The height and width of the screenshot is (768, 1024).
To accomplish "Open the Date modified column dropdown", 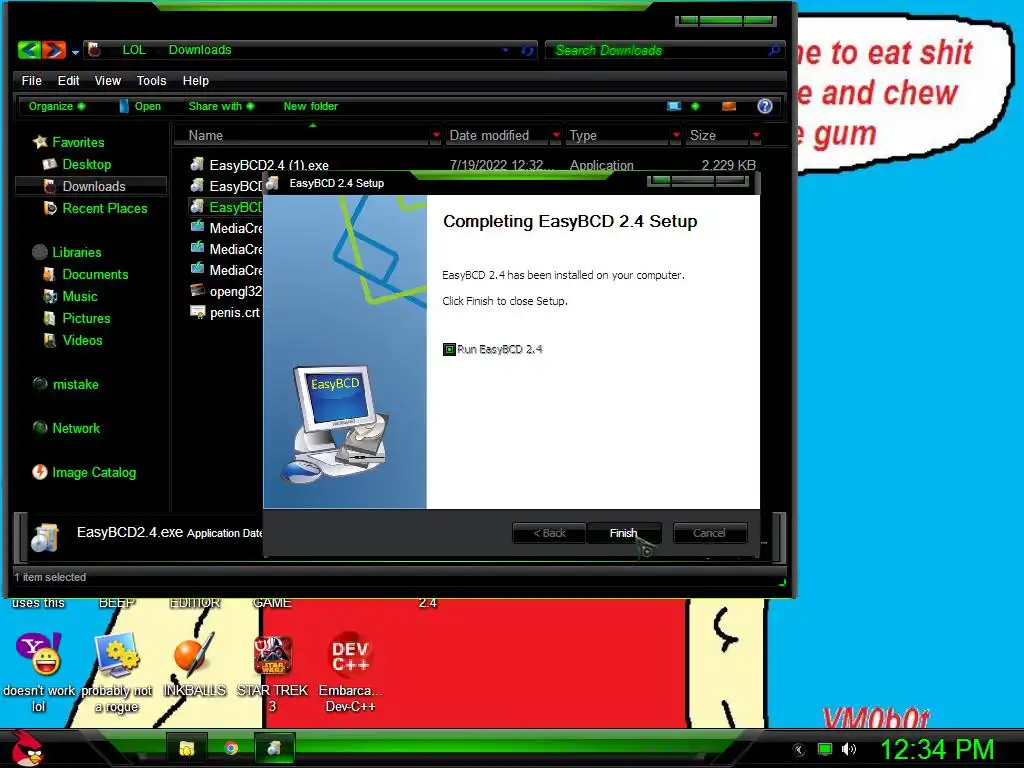I will coord(556,135).
